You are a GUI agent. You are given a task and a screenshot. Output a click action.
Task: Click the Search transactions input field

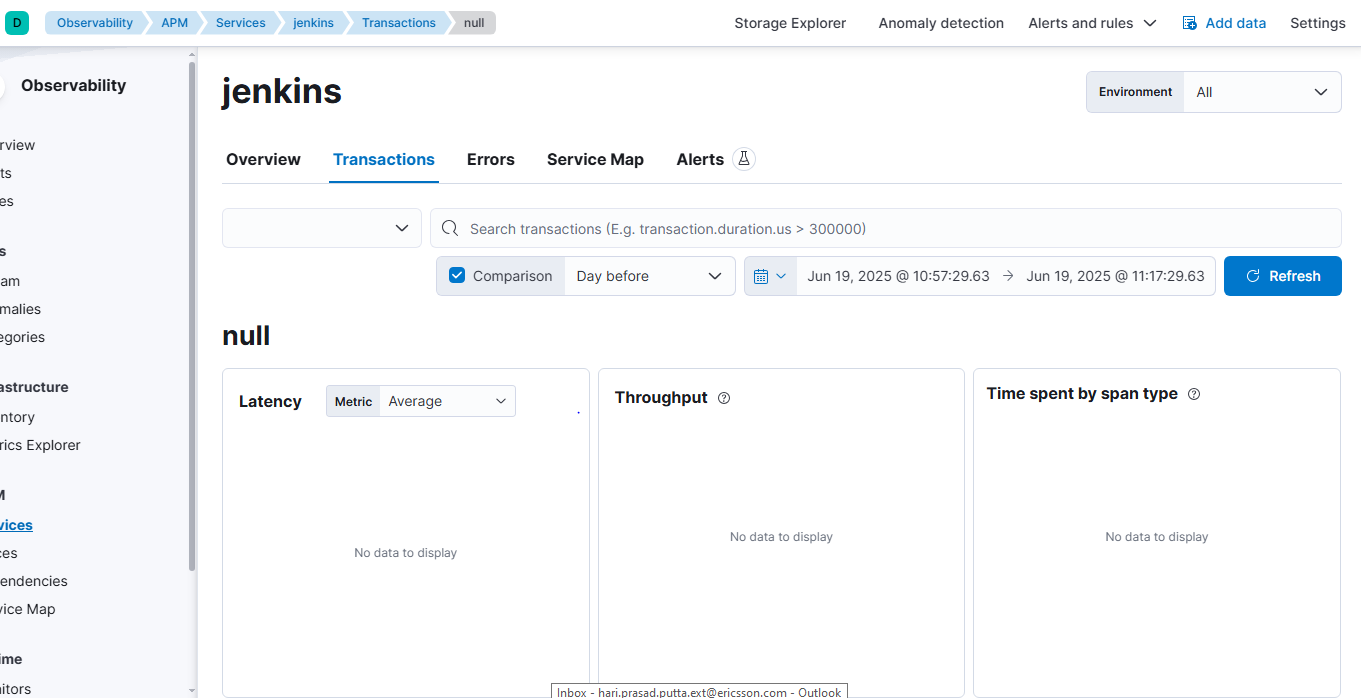point(886,228)
